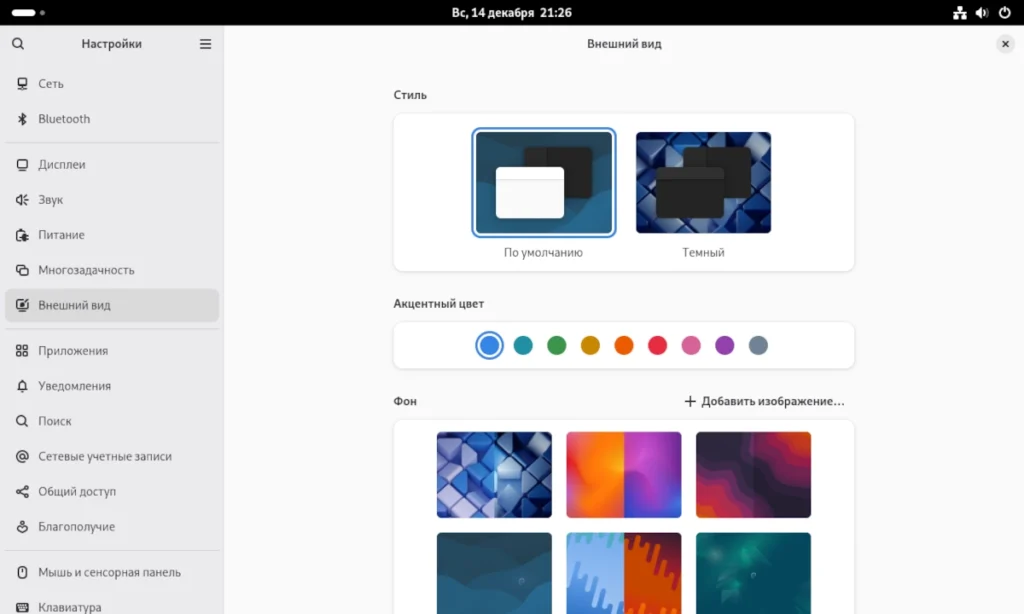The height and width of the screenshot is (614, 1024).
Task: Click the Поиск magnifier icon in sidebar list
Action: pos(22,421)
